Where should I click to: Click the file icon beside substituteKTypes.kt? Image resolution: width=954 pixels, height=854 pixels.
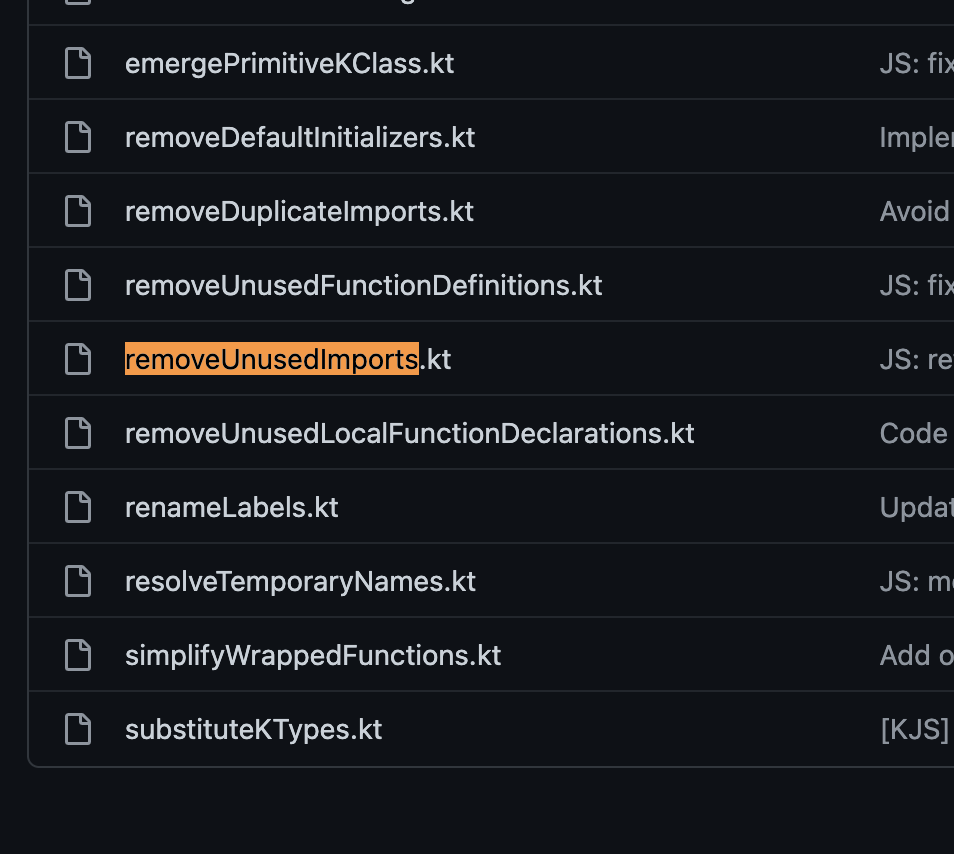point(77,728)
